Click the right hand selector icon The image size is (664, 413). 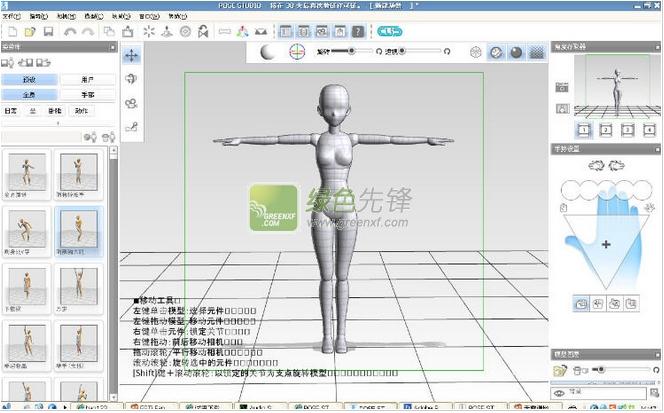pyautogui.click(x=617, y=166)
